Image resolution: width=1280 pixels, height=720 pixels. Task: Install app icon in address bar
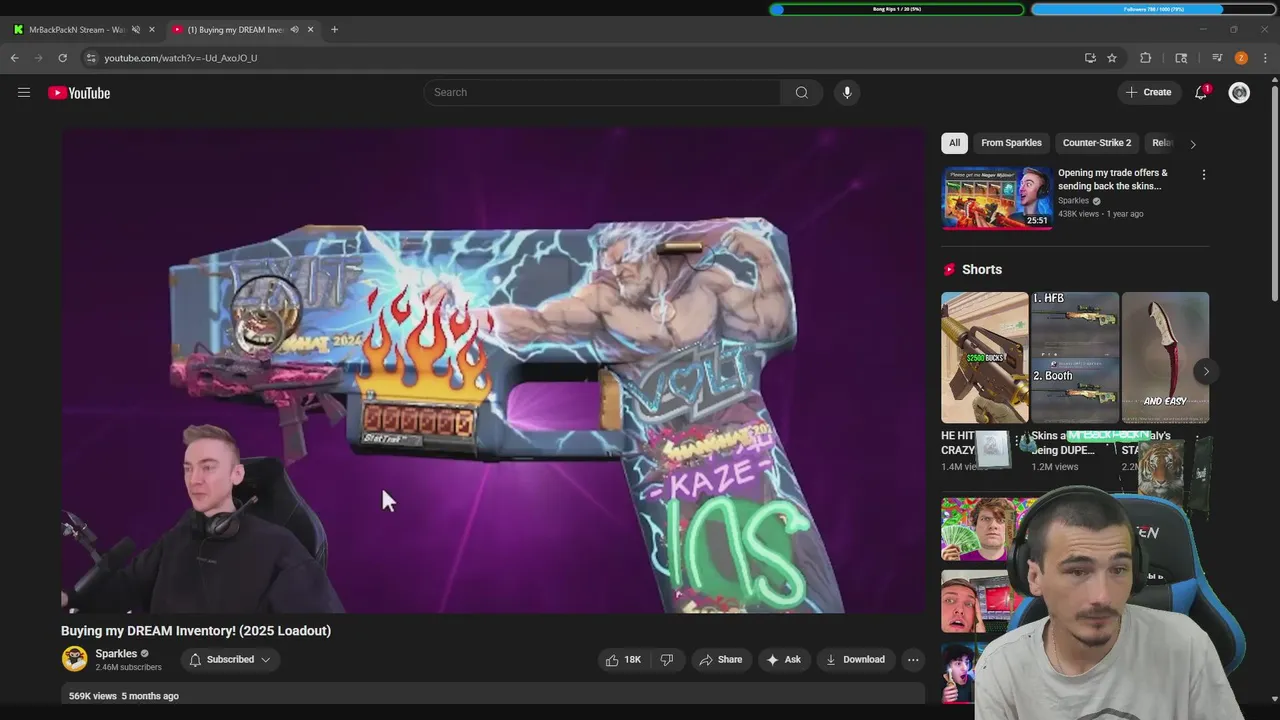(1090, 58)
